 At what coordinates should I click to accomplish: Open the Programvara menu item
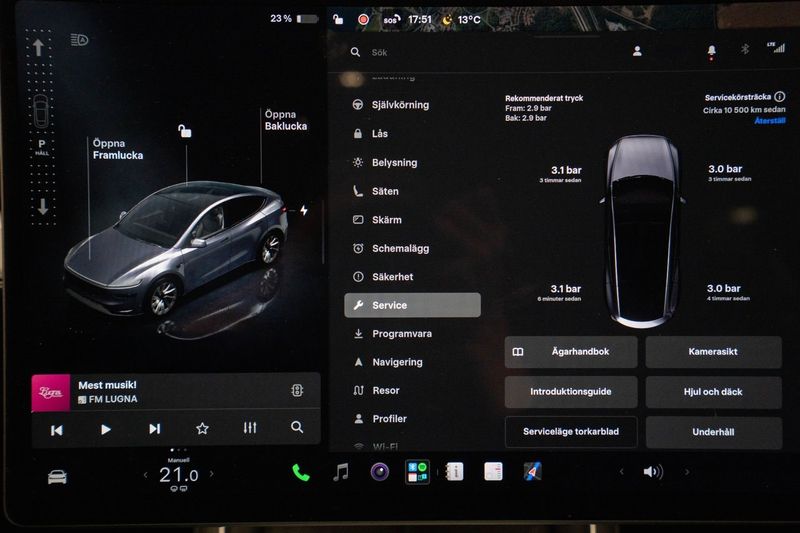coord(393,334)
